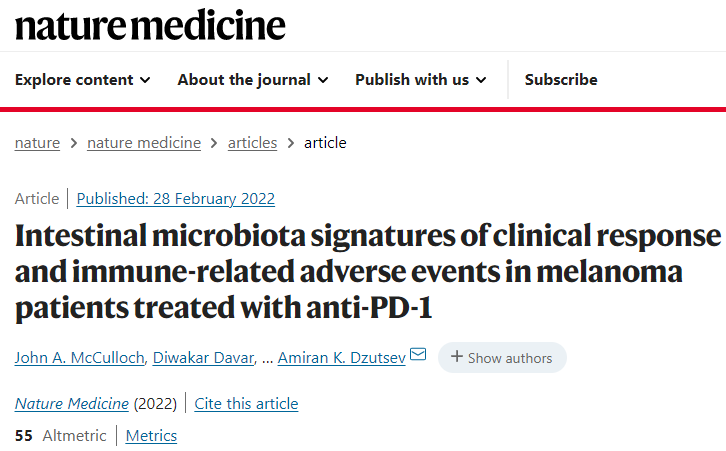Select Cite this article link
Image resolution: width=726 pixels, height=451 pixels.
tap(246, 403)
